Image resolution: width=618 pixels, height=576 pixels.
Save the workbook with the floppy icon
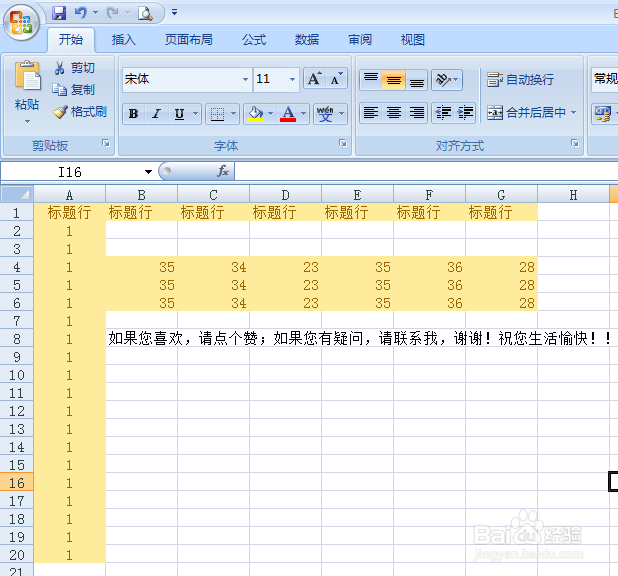[59, 13]
